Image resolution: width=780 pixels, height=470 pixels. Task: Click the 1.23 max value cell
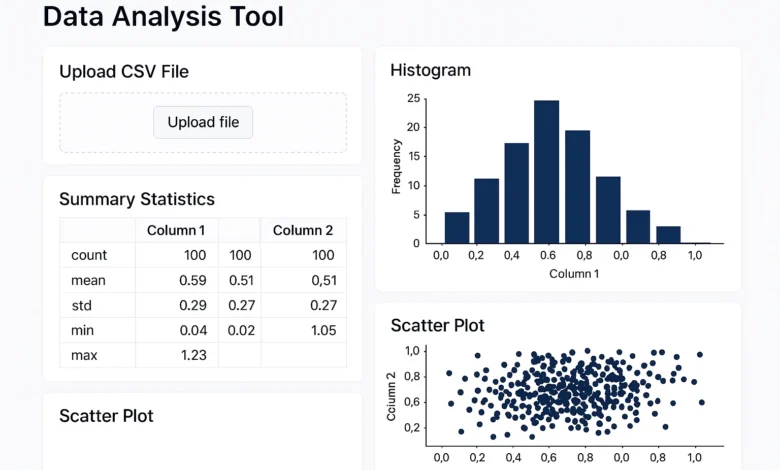point(190,355)
